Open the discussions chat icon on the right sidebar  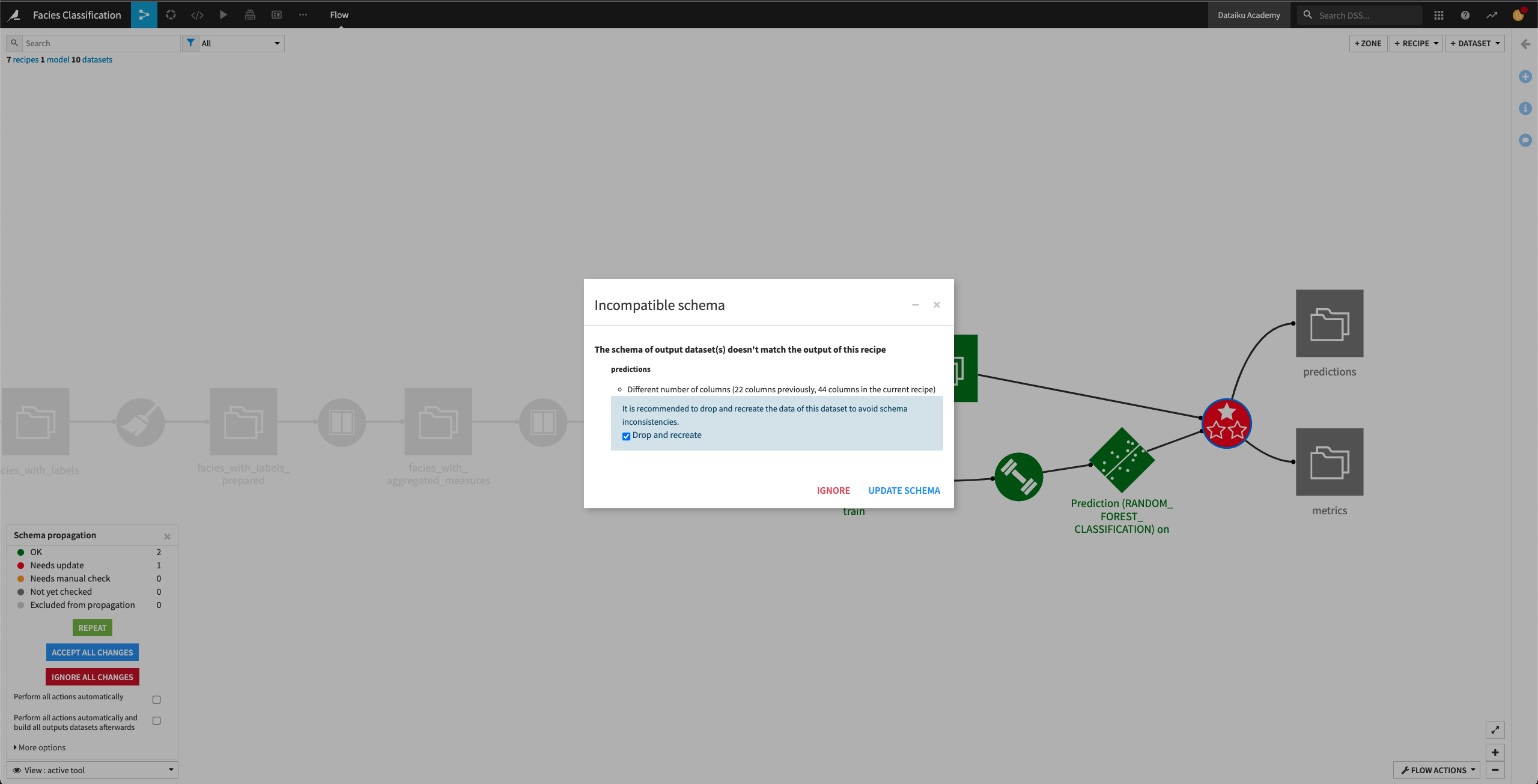tap(1525, 140)
